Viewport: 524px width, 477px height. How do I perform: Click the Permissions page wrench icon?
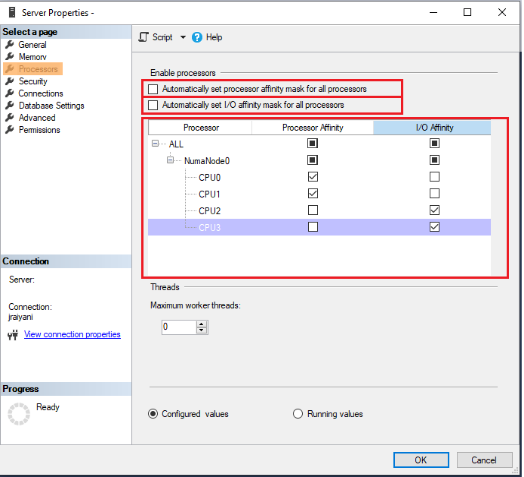10,129
